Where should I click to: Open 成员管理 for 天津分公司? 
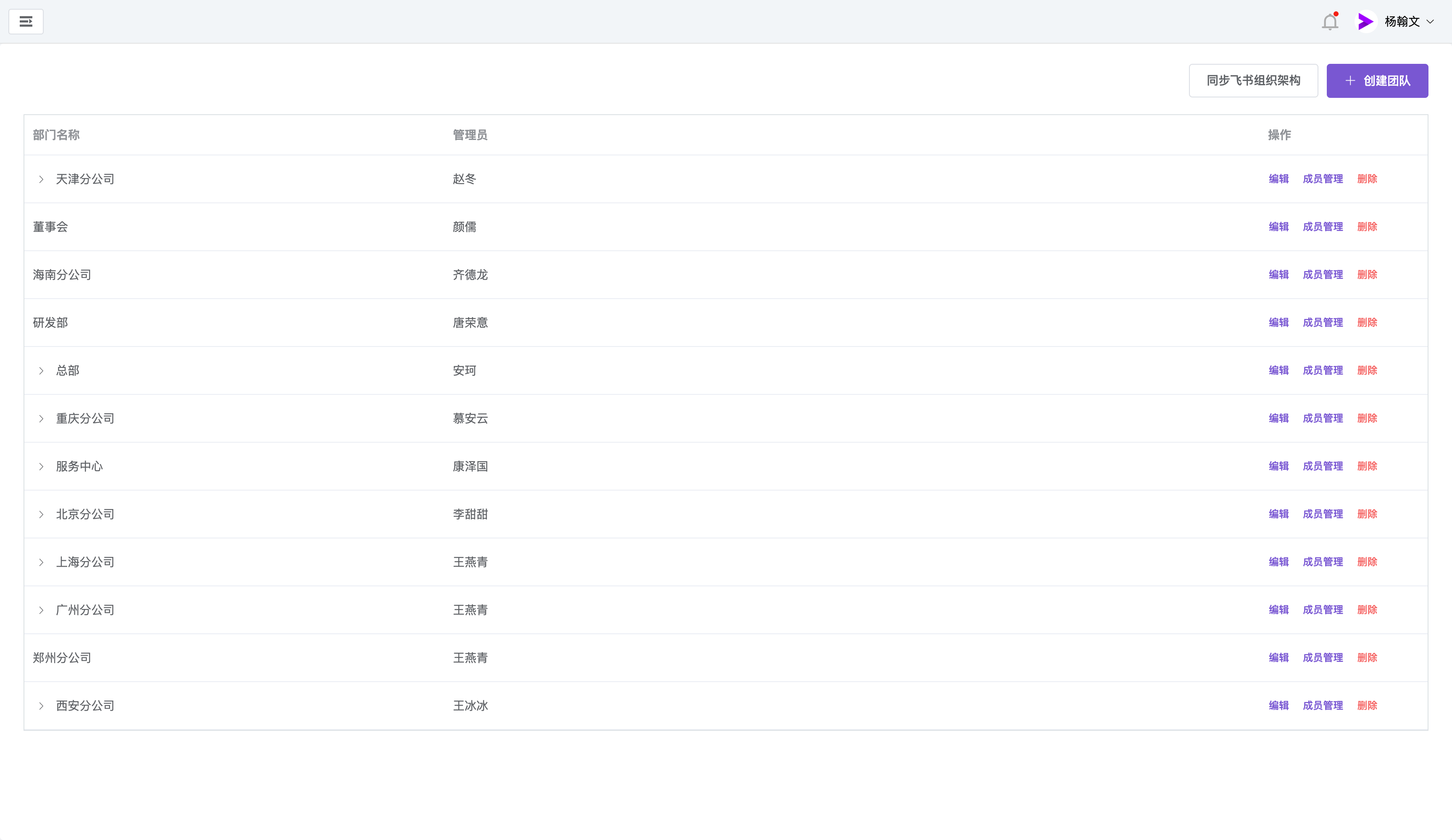[x=1322, y=178]
